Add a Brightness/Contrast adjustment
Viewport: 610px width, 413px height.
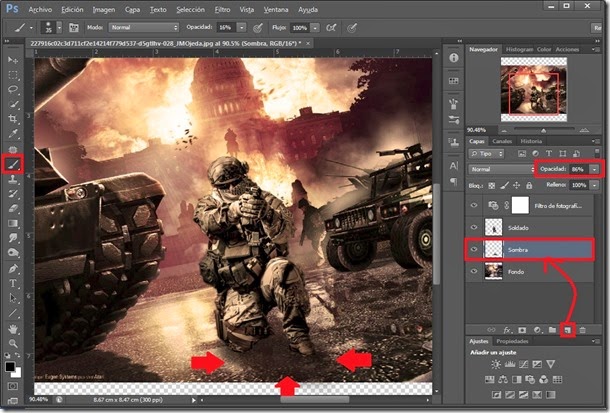(x=496, y=364)
